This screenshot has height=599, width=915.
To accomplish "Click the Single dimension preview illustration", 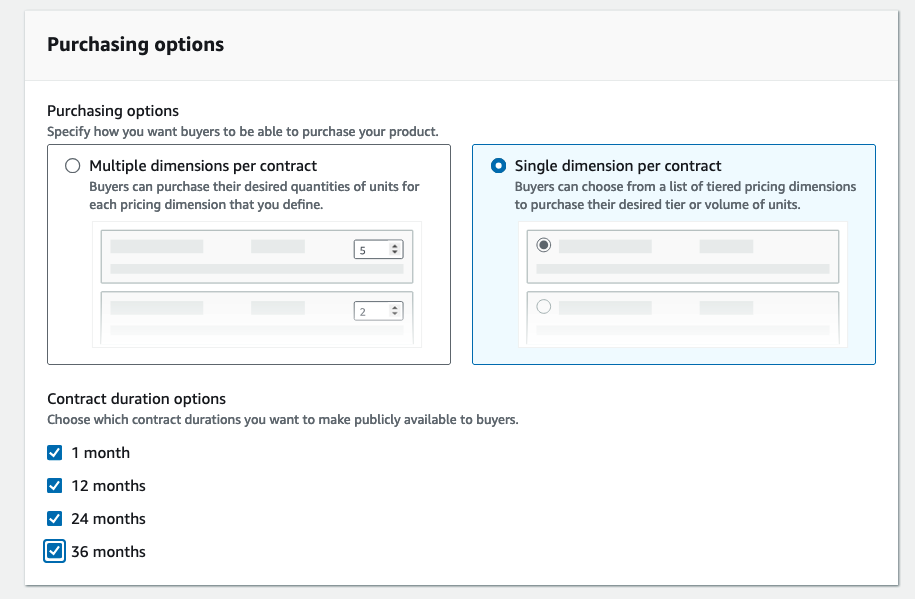I will tap(682, 284).
